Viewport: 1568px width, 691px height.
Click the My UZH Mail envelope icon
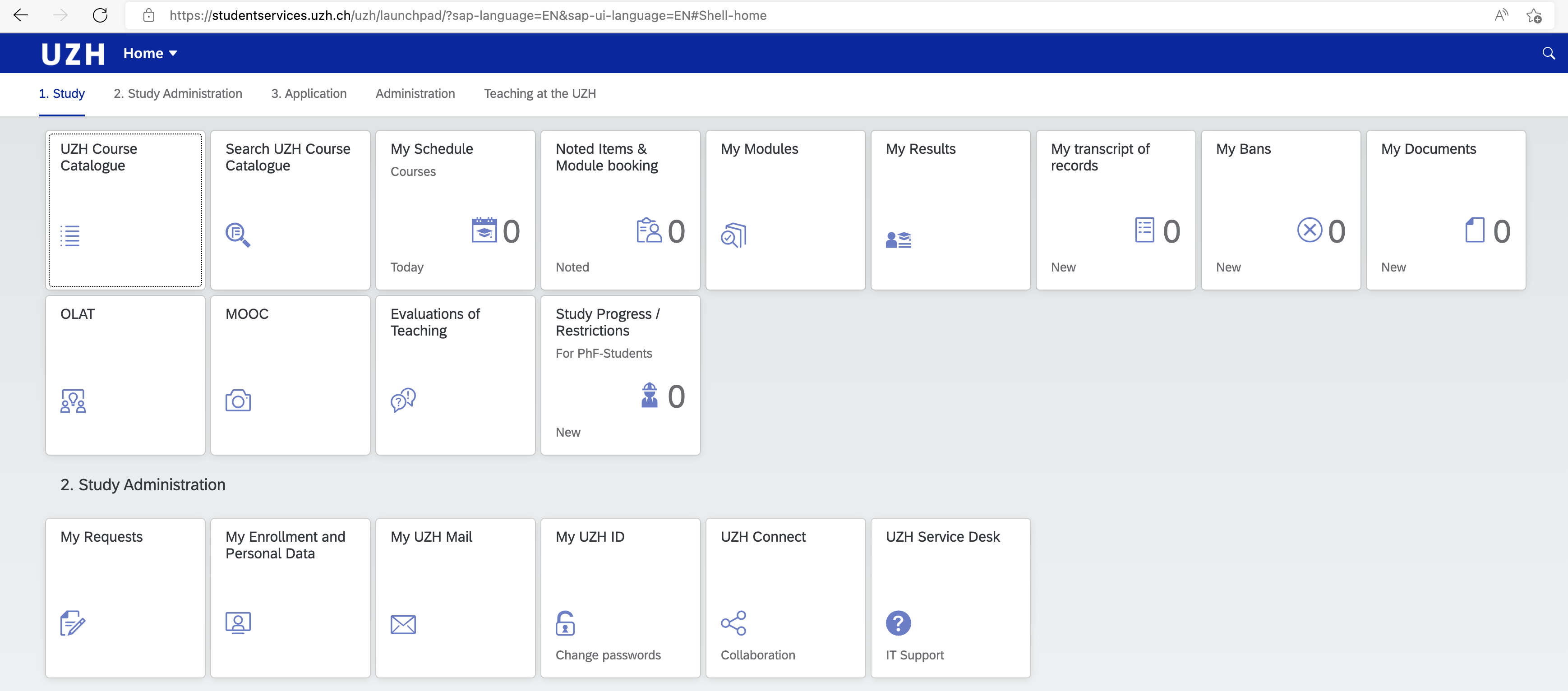[403, 624]
